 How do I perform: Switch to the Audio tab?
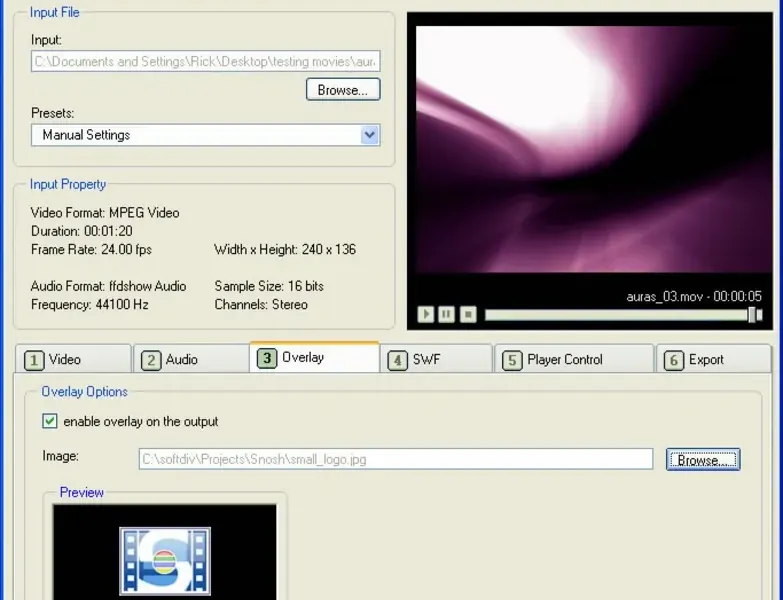pos(191,359)
